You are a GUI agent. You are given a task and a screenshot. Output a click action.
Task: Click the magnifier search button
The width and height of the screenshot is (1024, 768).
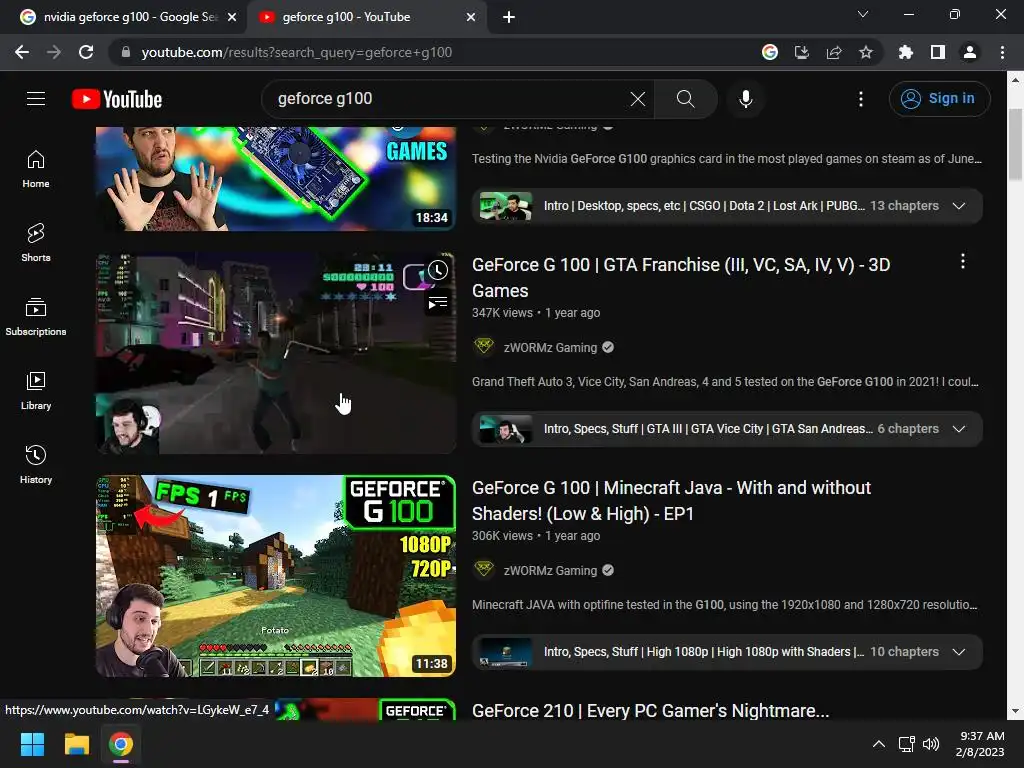(685, 99)
